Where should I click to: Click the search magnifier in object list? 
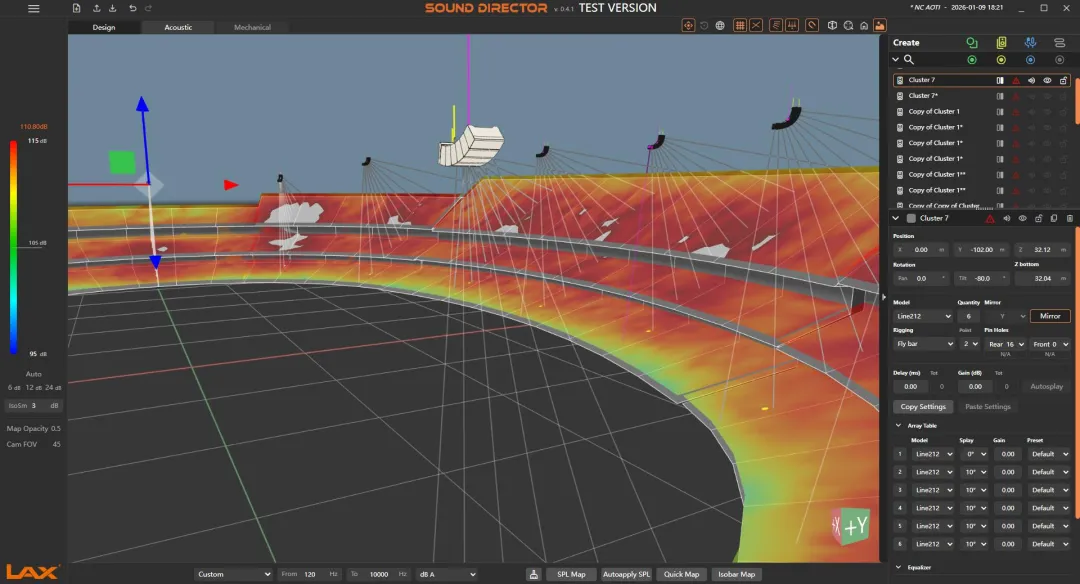coord(908,60)
